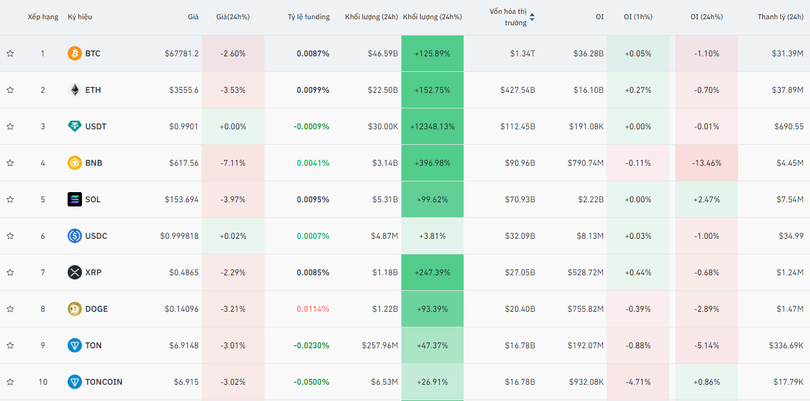Toggle favorite star for BTC row

click(x=10, y=53)
